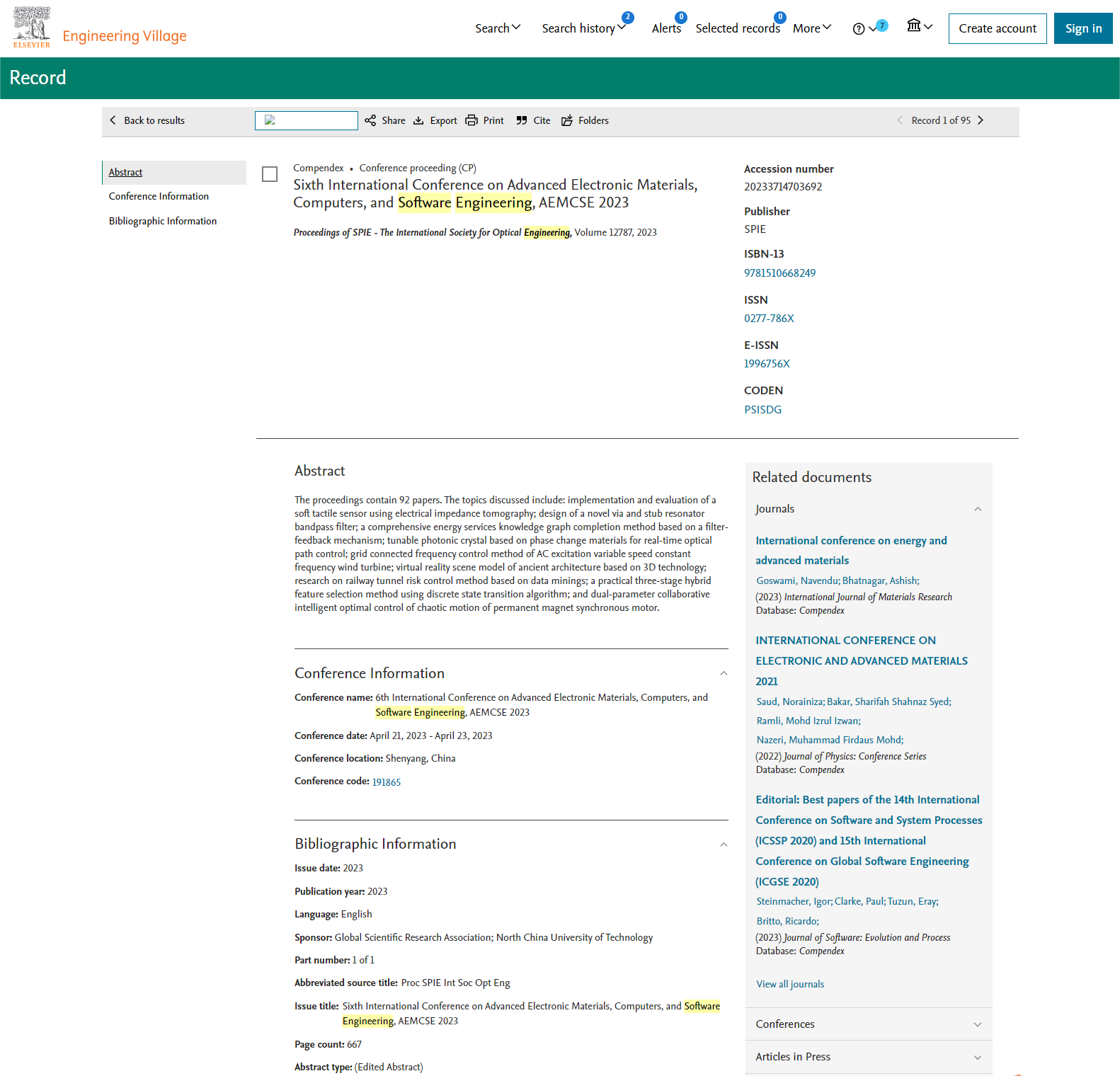Viewport: 1120px width, 1076px height.
Task: Open the institution building icon menu
Action: 920,26
